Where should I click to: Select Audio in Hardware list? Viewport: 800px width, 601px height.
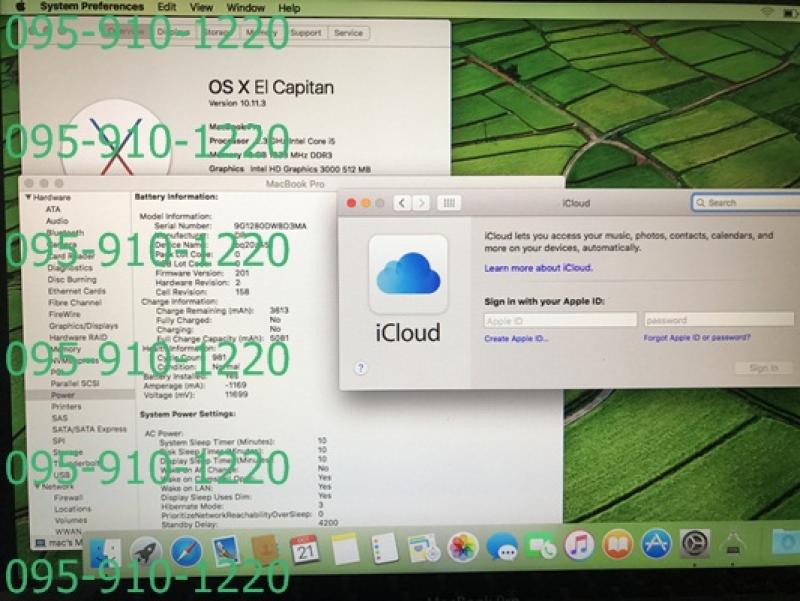(57, 221)
